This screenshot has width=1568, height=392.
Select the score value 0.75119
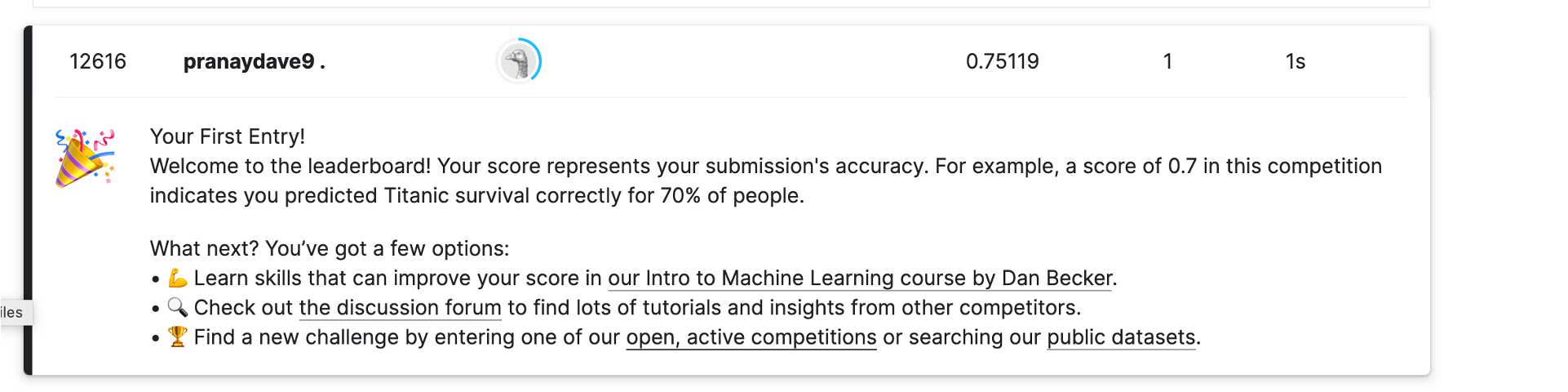1002,61
